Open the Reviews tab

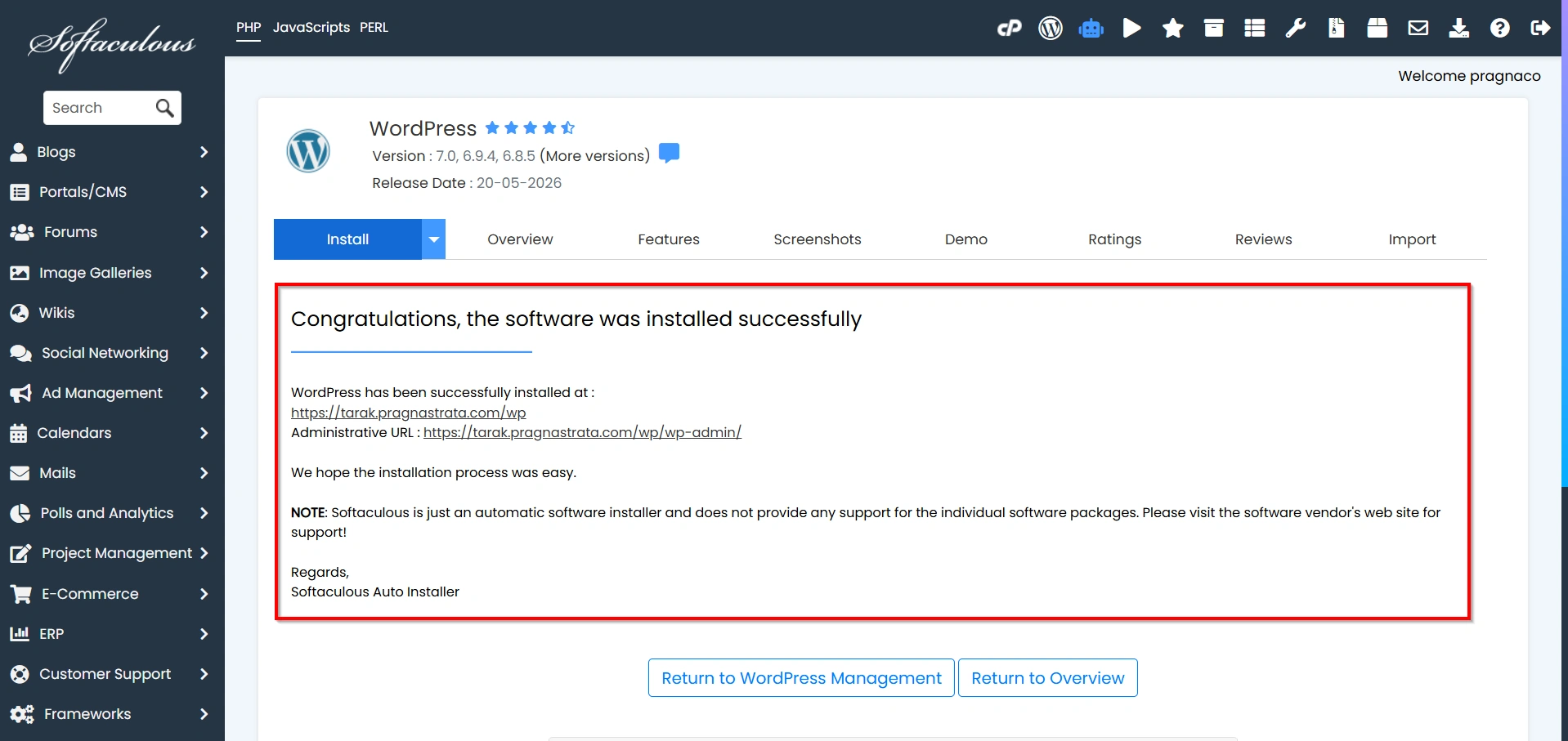tap(1264, 239)
